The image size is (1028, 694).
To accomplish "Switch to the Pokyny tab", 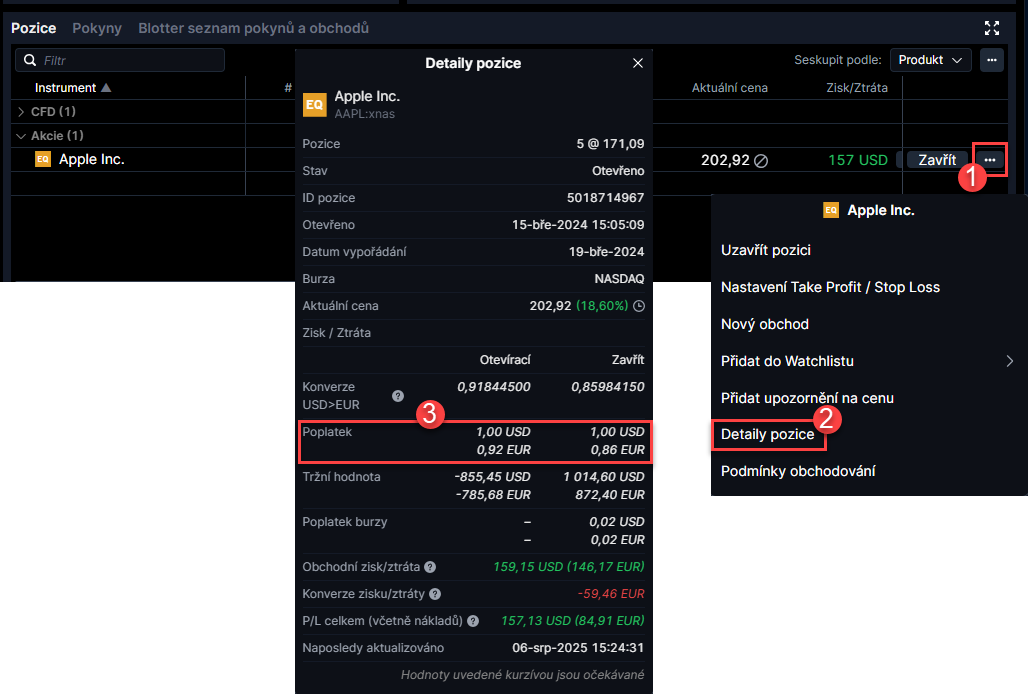I will 97,28.
